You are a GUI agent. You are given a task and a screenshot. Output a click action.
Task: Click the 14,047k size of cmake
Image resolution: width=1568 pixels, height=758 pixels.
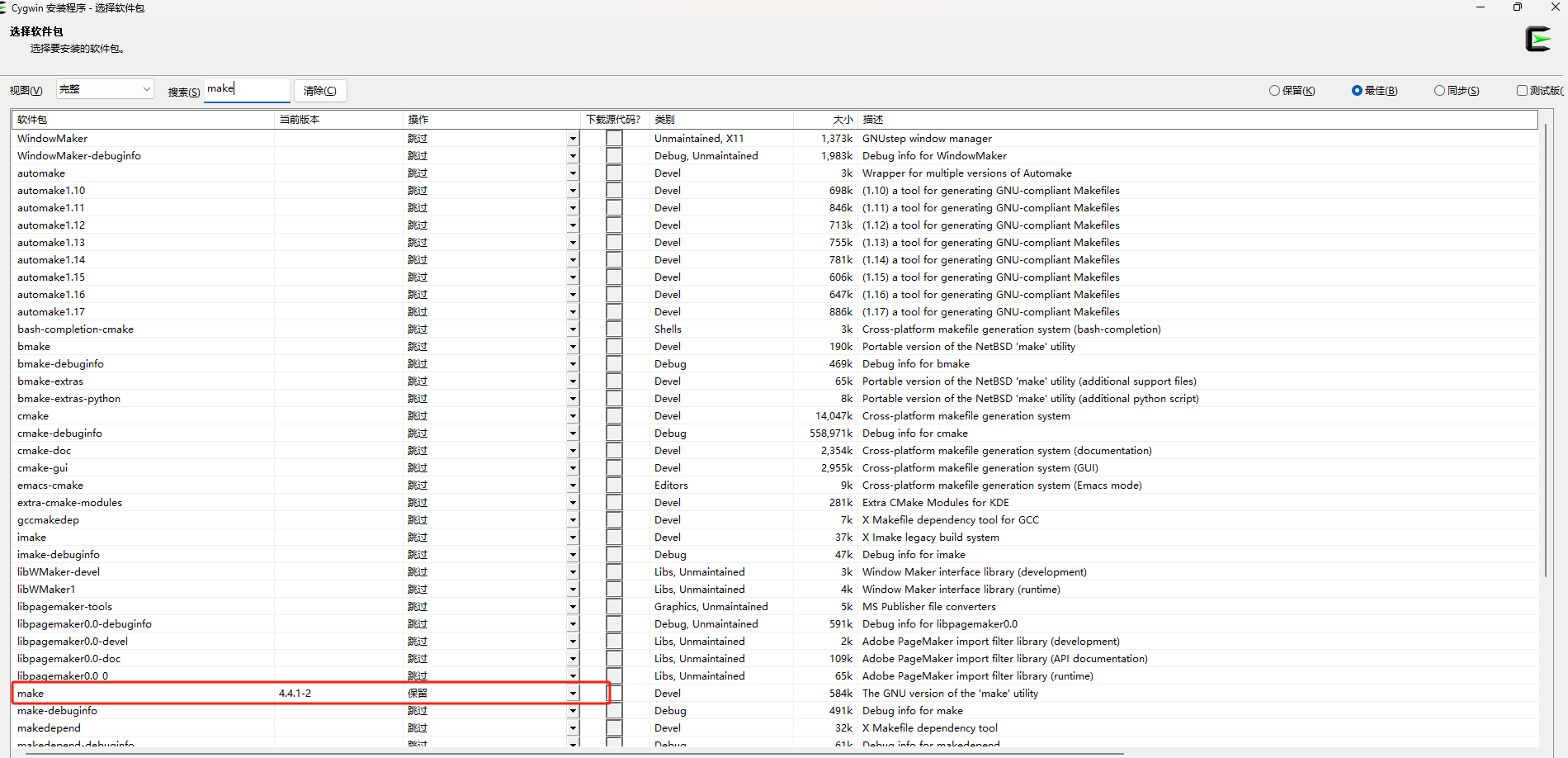834,415
